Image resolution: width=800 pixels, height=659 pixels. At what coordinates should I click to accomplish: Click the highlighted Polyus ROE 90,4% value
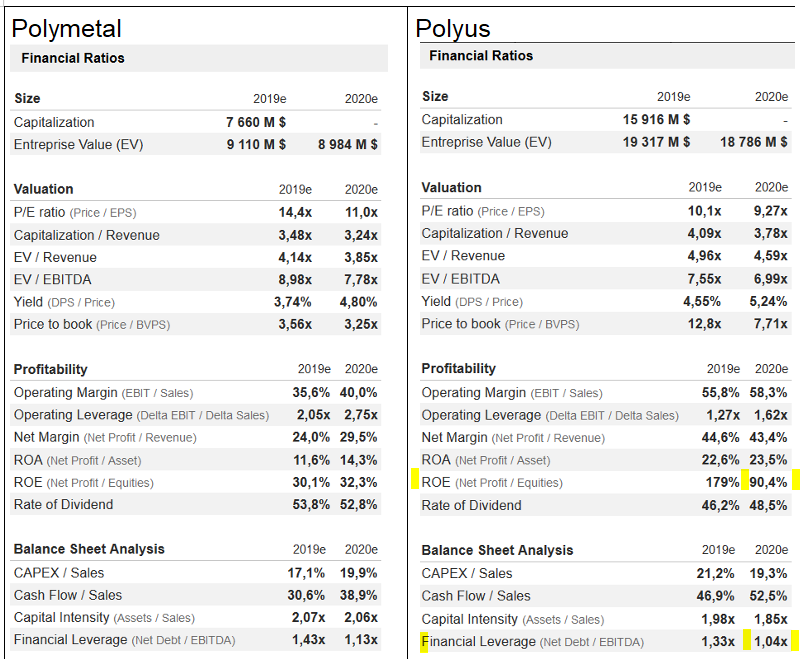[768, 482]
